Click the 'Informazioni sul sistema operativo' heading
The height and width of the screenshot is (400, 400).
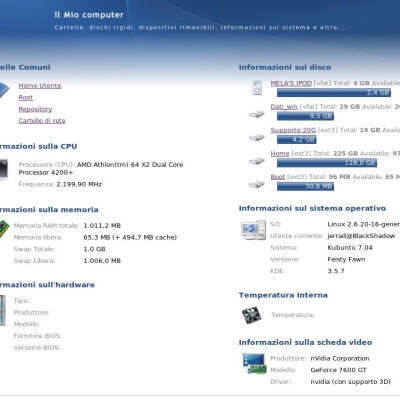pyautogui.click(x=312, y=208)
